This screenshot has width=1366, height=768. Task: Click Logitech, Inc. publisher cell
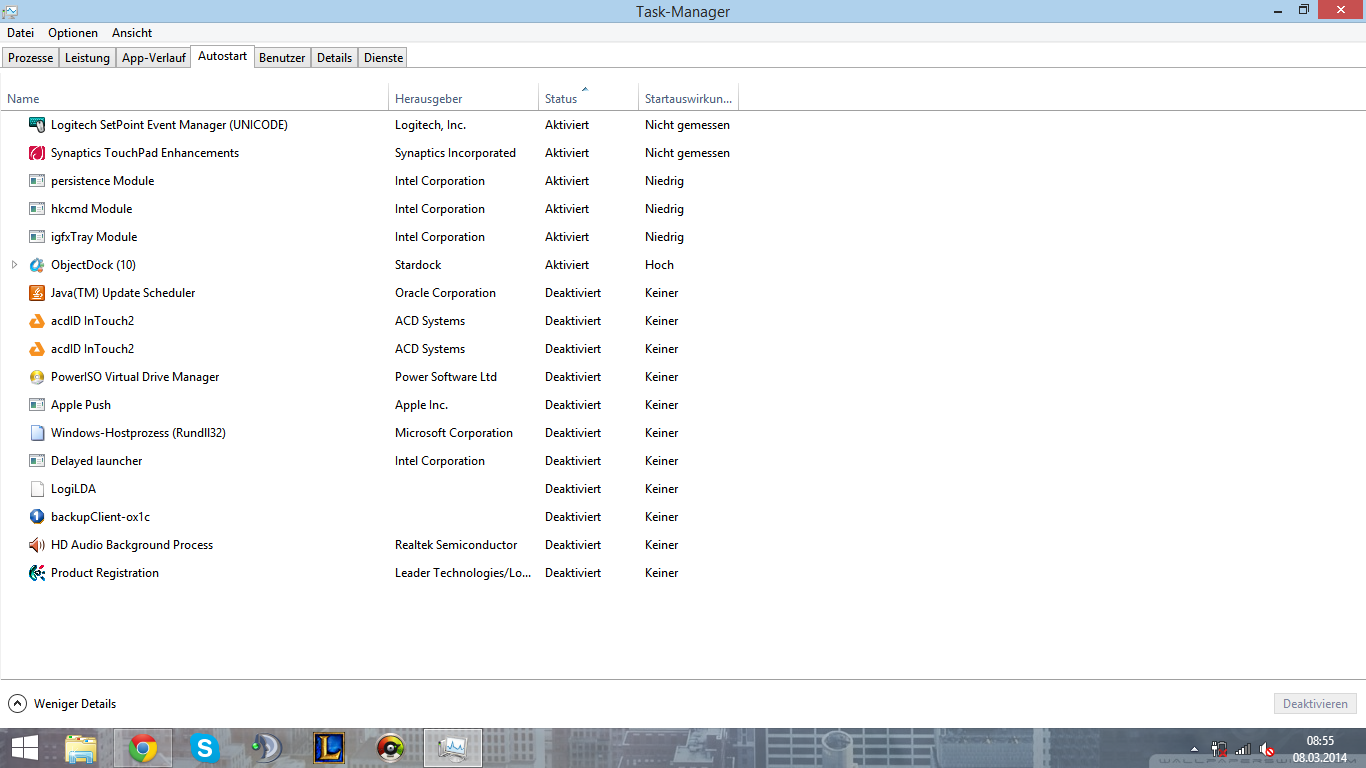point(430,125)
